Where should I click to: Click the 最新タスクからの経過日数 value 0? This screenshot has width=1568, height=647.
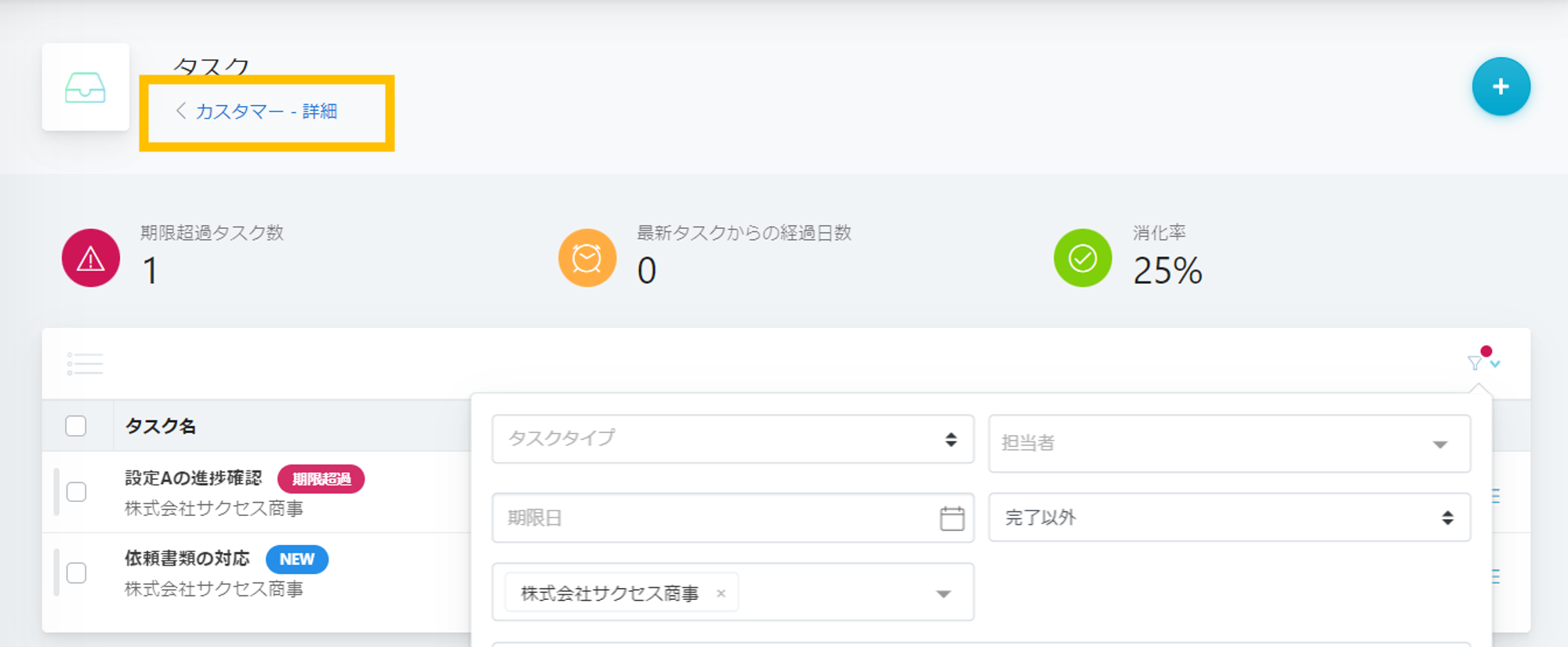647,271
